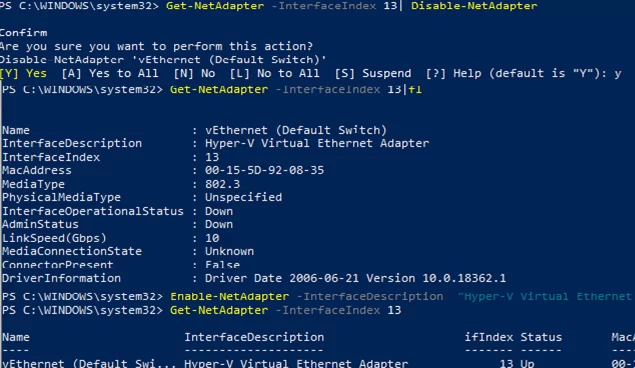Click the Name value 'vEthernet (Default Switch)'
Image resolution: width=635 pixels, height=368 pixels.
296,130
